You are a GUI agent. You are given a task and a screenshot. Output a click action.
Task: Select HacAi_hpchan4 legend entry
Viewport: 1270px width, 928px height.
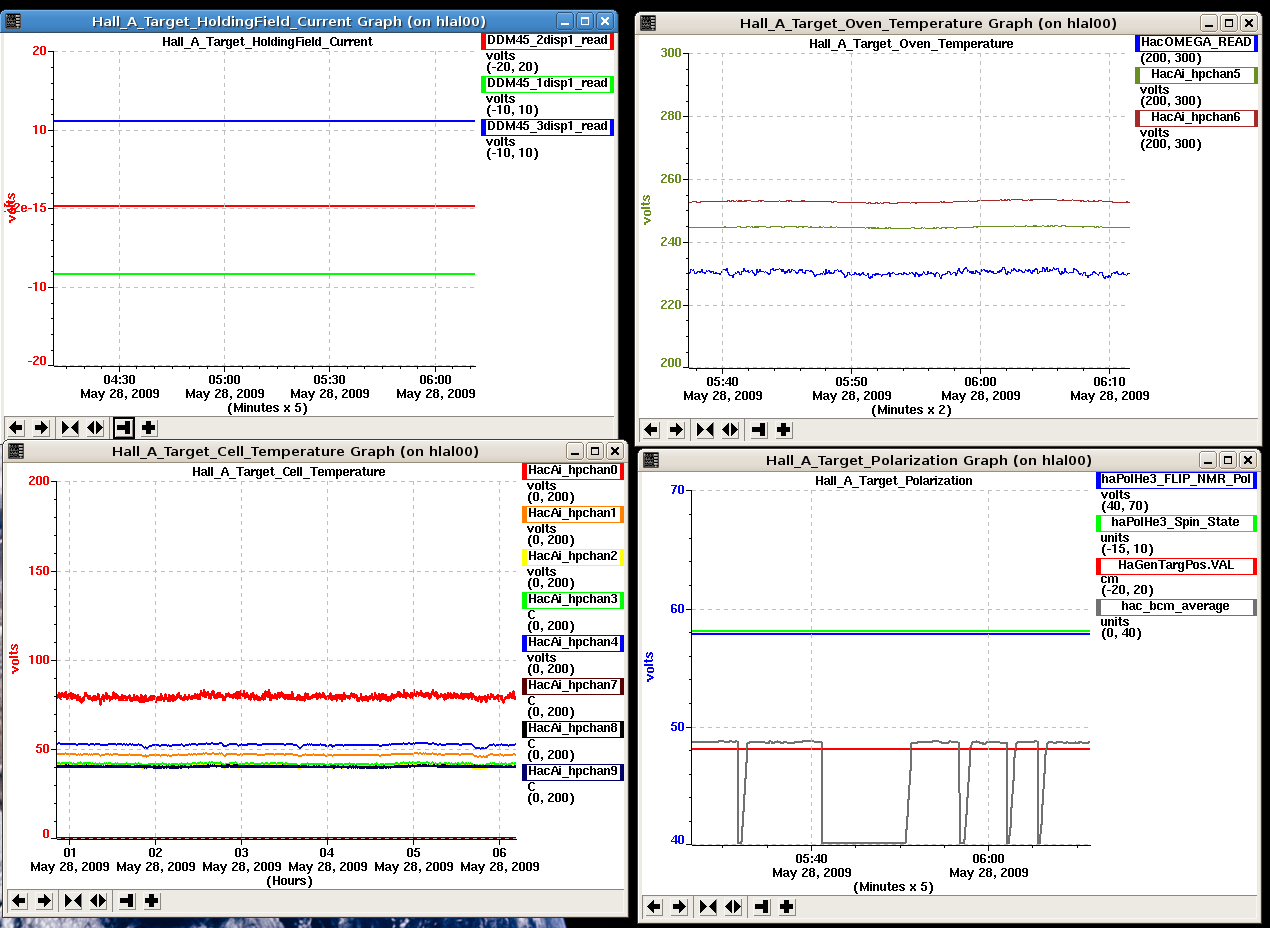point(573,642)
